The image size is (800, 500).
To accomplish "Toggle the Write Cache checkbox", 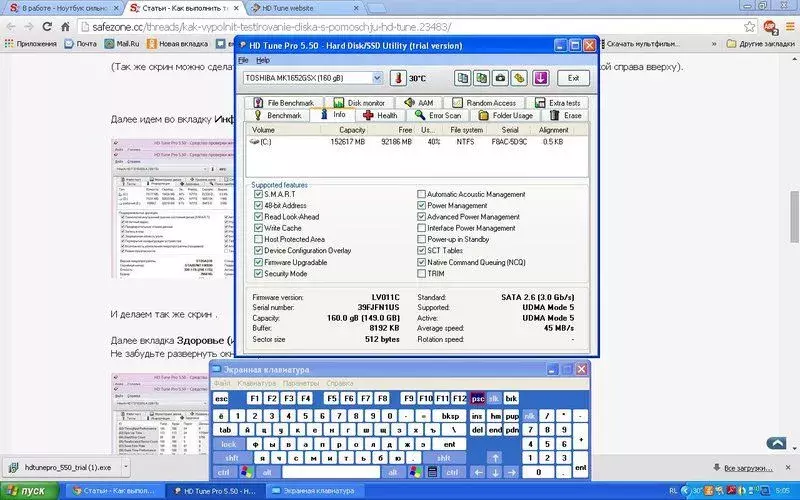I will 258,228.
